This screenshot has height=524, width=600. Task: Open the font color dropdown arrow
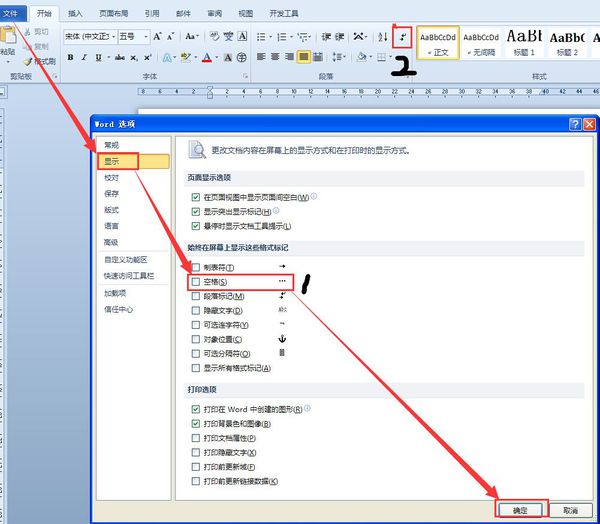click(216, 57)
